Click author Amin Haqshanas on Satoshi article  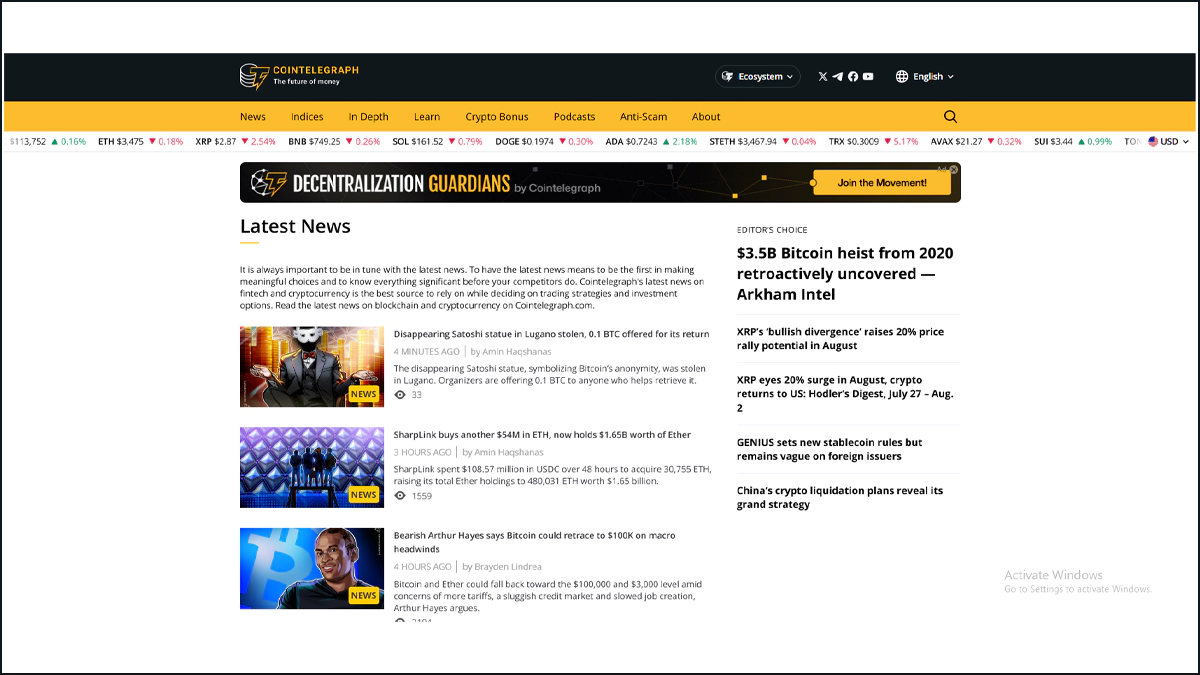click(x=517, y=352)
